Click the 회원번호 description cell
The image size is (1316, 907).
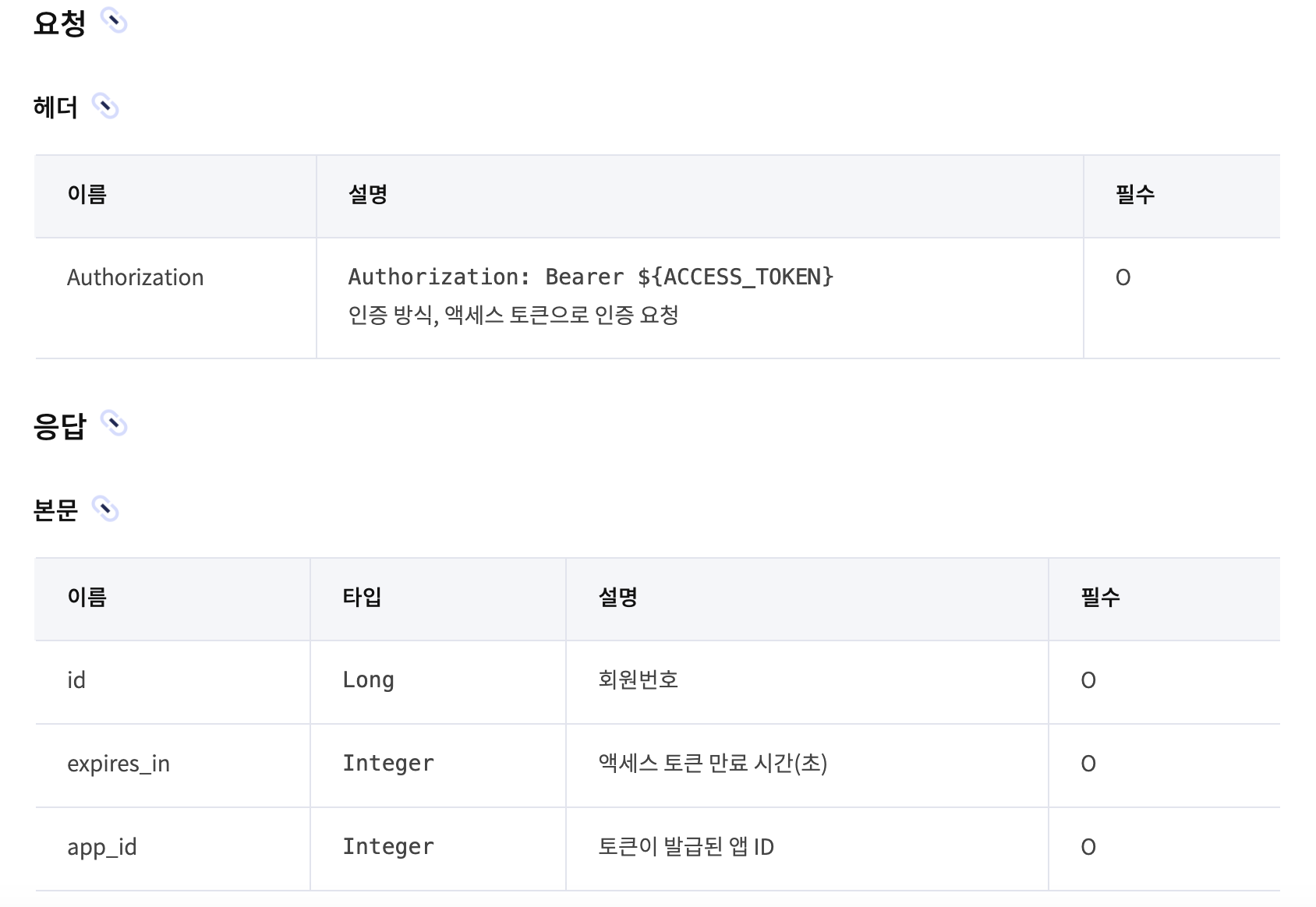pyautogui.click(x=807, y=683)
